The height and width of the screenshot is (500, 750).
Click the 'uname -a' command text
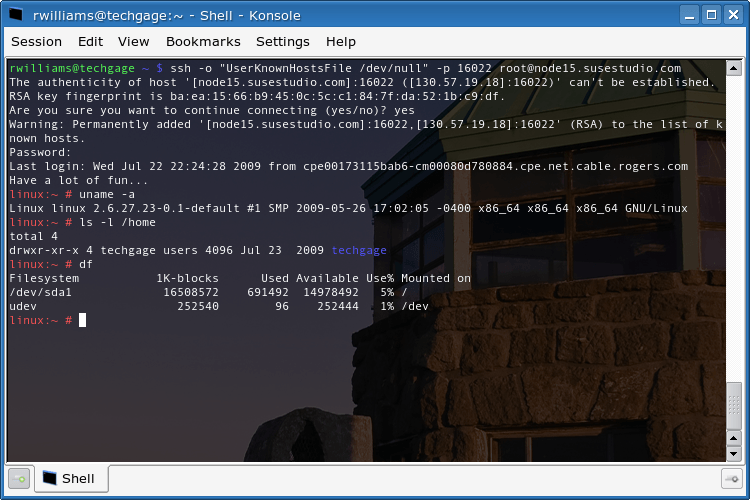click(x=107, y=194)
